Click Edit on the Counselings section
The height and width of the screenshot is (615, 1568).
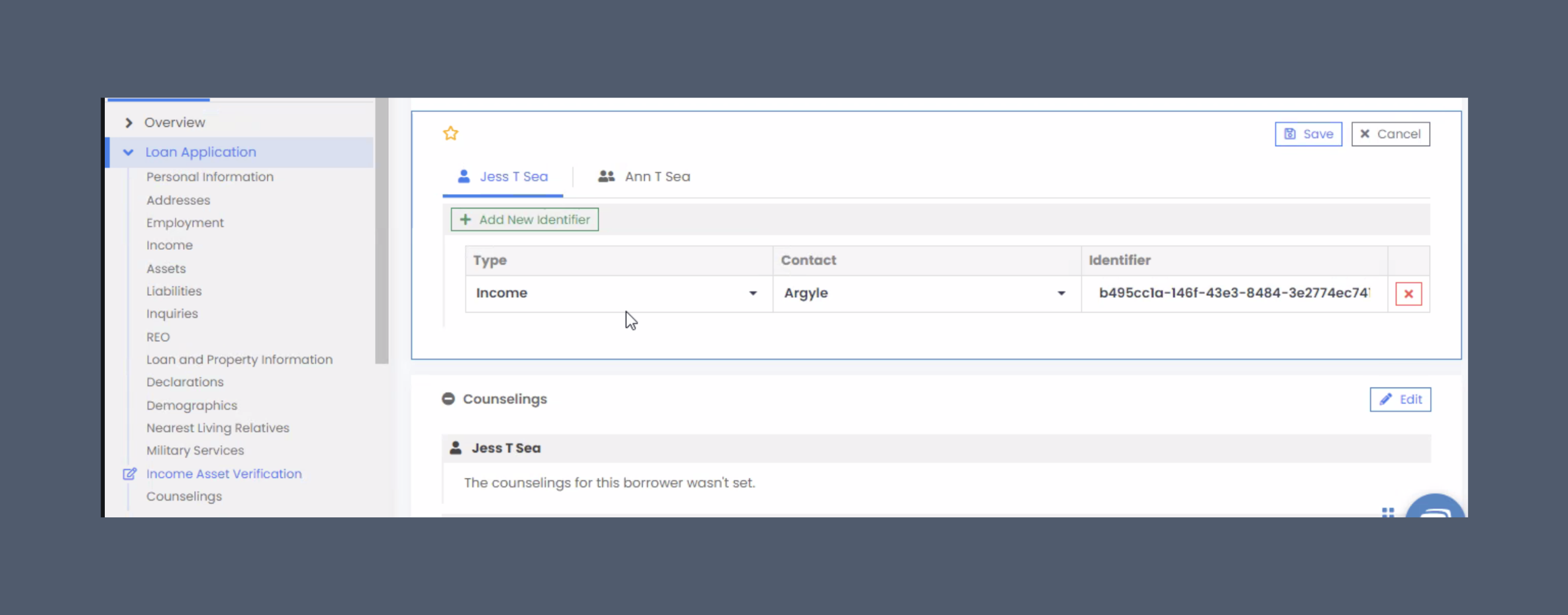(1400, 399)
